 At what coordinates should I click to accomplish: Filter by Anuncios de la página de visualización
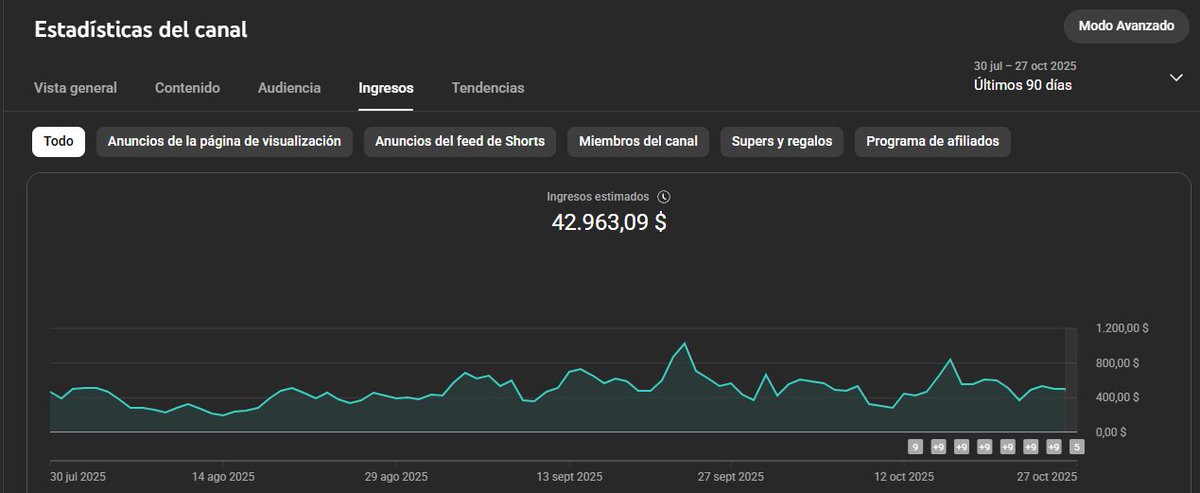225,141
